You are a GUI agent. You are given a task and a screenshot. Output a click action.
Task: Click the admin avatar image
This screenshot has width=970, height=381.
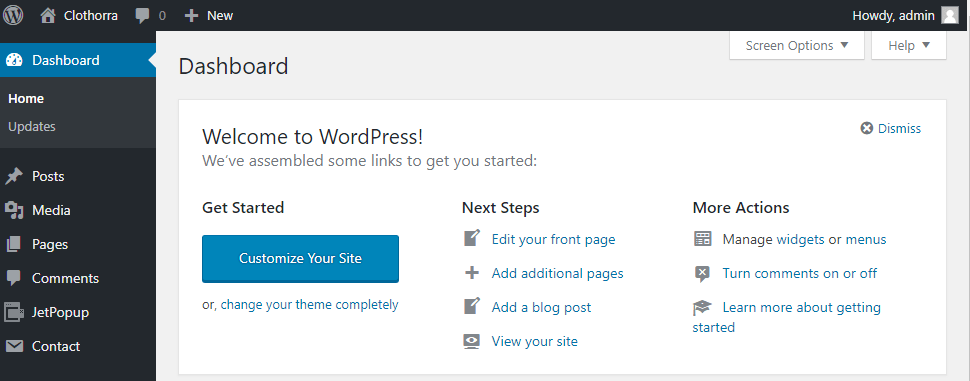[x=950, y=15]
